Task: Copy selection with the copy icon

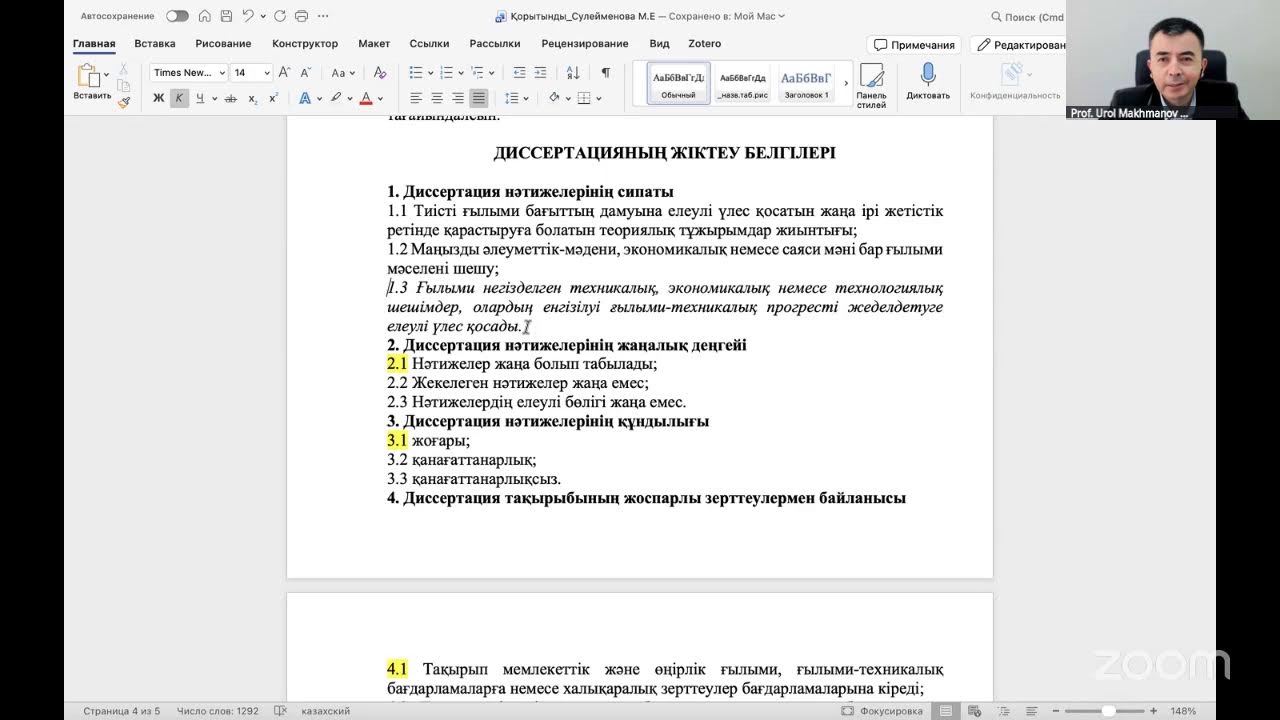Action: (x=123, y=85)
